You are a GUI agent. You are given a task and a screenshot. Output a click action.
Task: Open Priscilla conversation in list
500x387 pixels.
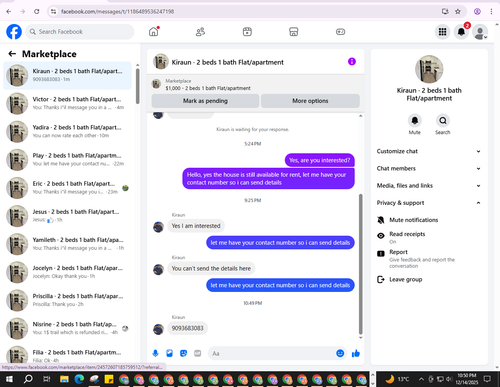[68, 300]
